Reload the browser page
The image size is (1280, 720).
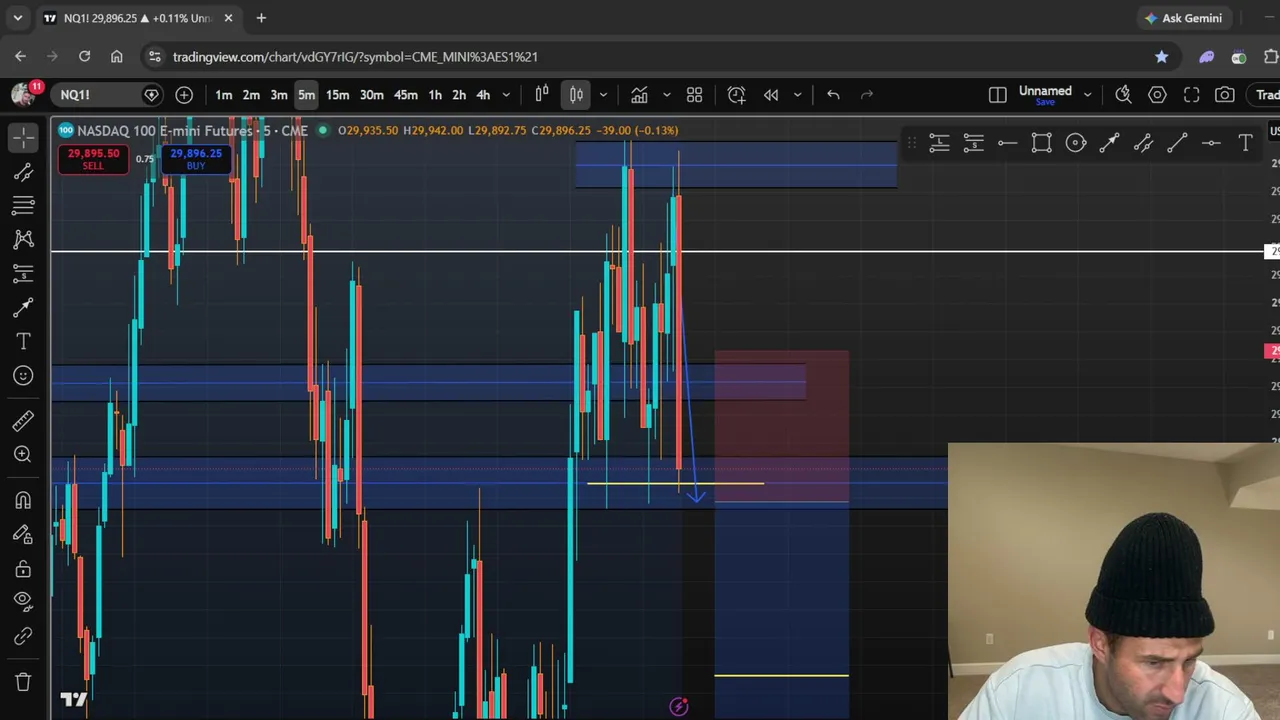tap(84, 57)
